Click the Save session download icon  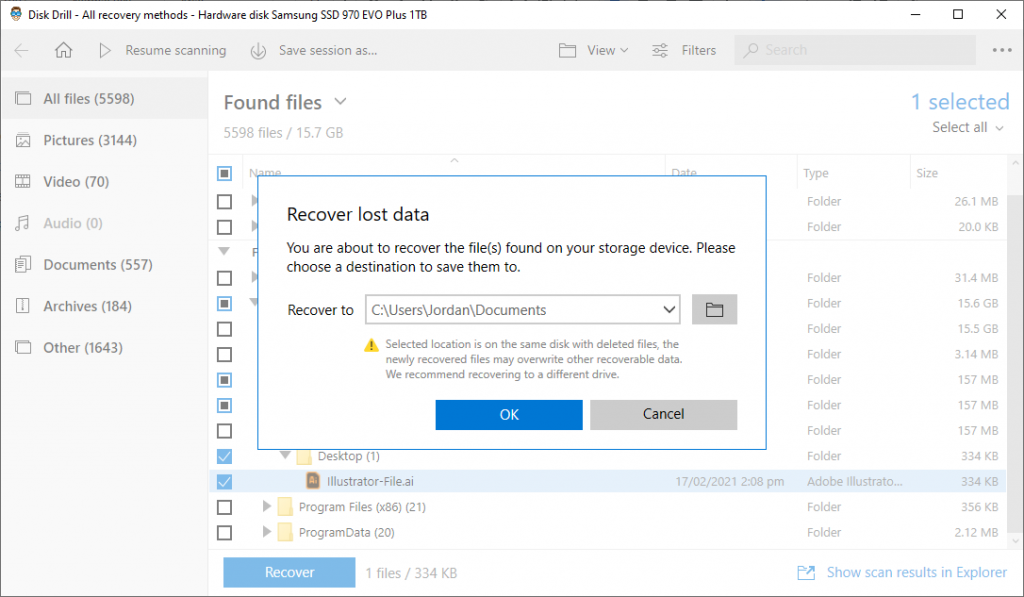pyautogui.click(x=259, y=50)
